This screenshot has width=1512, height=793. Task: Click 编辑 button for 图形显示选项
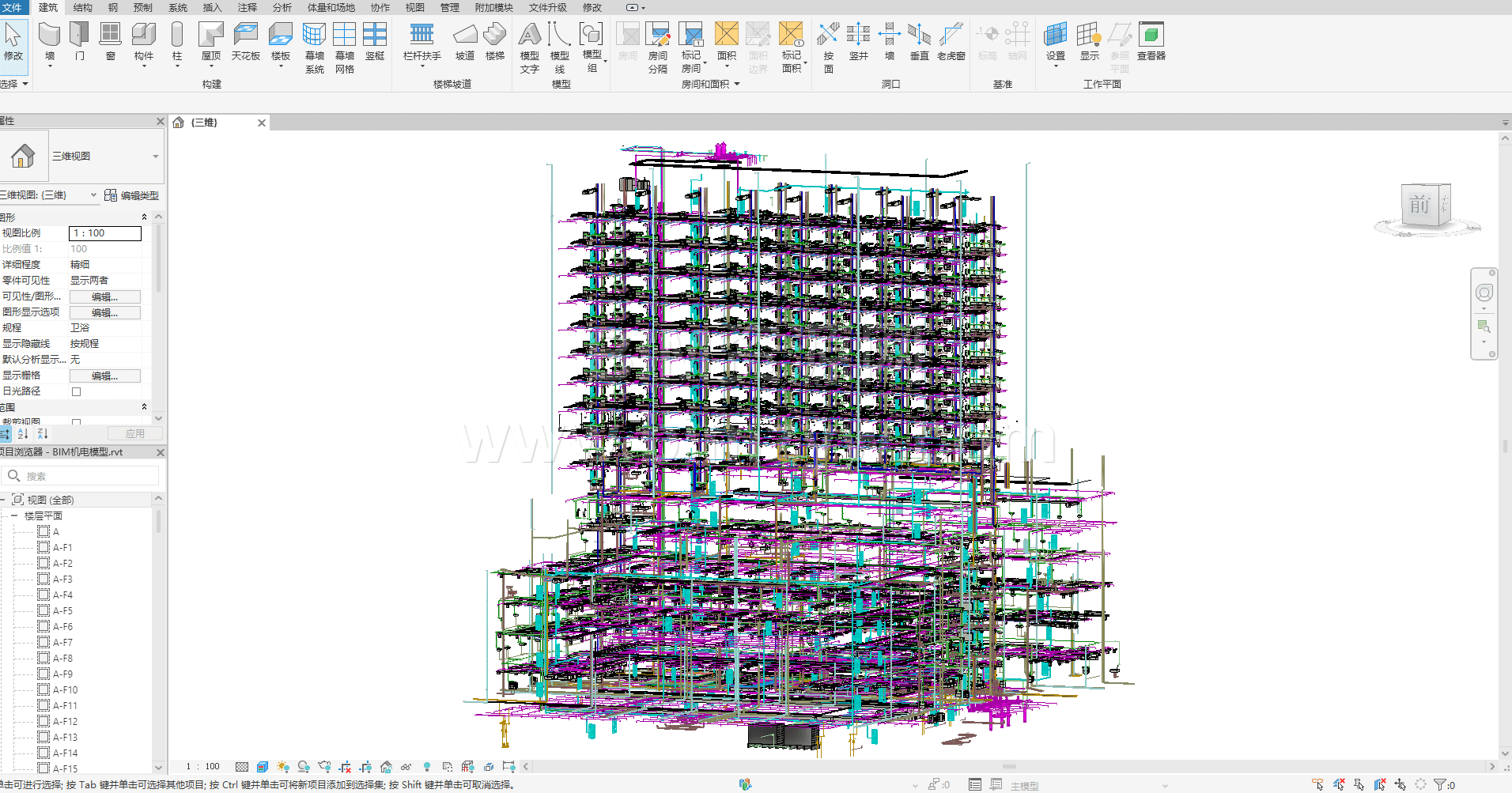click(x=104, y=312)
